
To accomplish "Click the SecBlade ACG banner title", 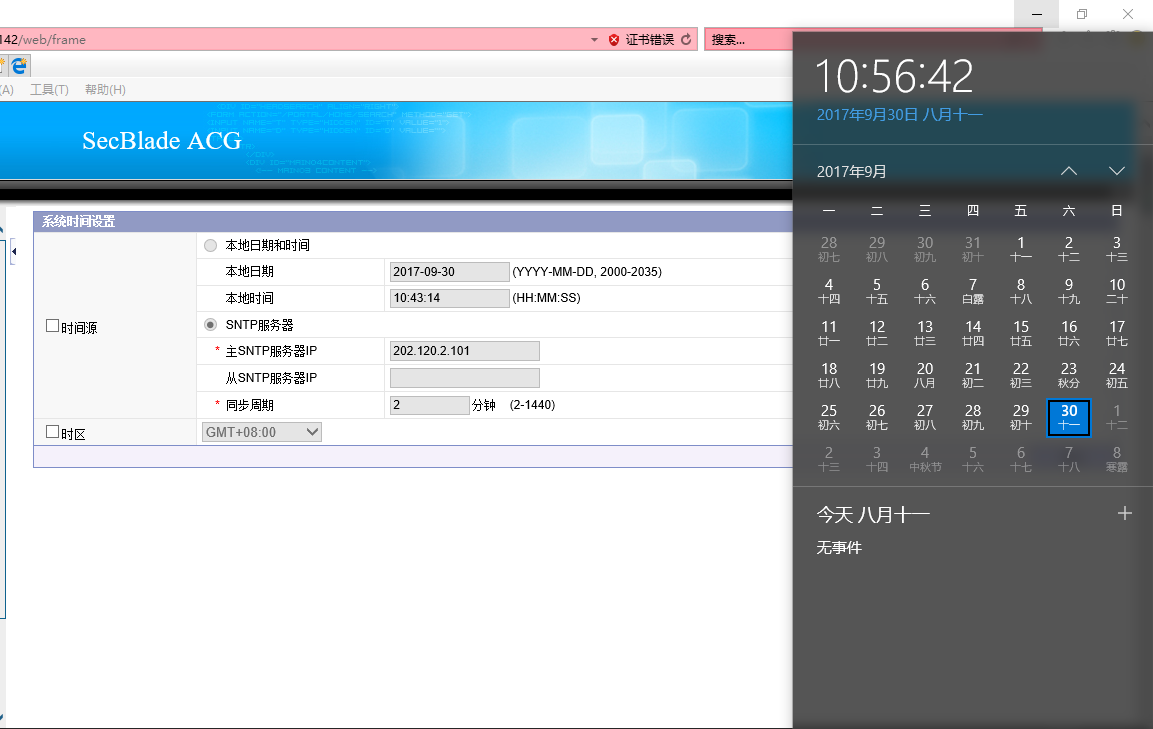I will click(162, 141).
